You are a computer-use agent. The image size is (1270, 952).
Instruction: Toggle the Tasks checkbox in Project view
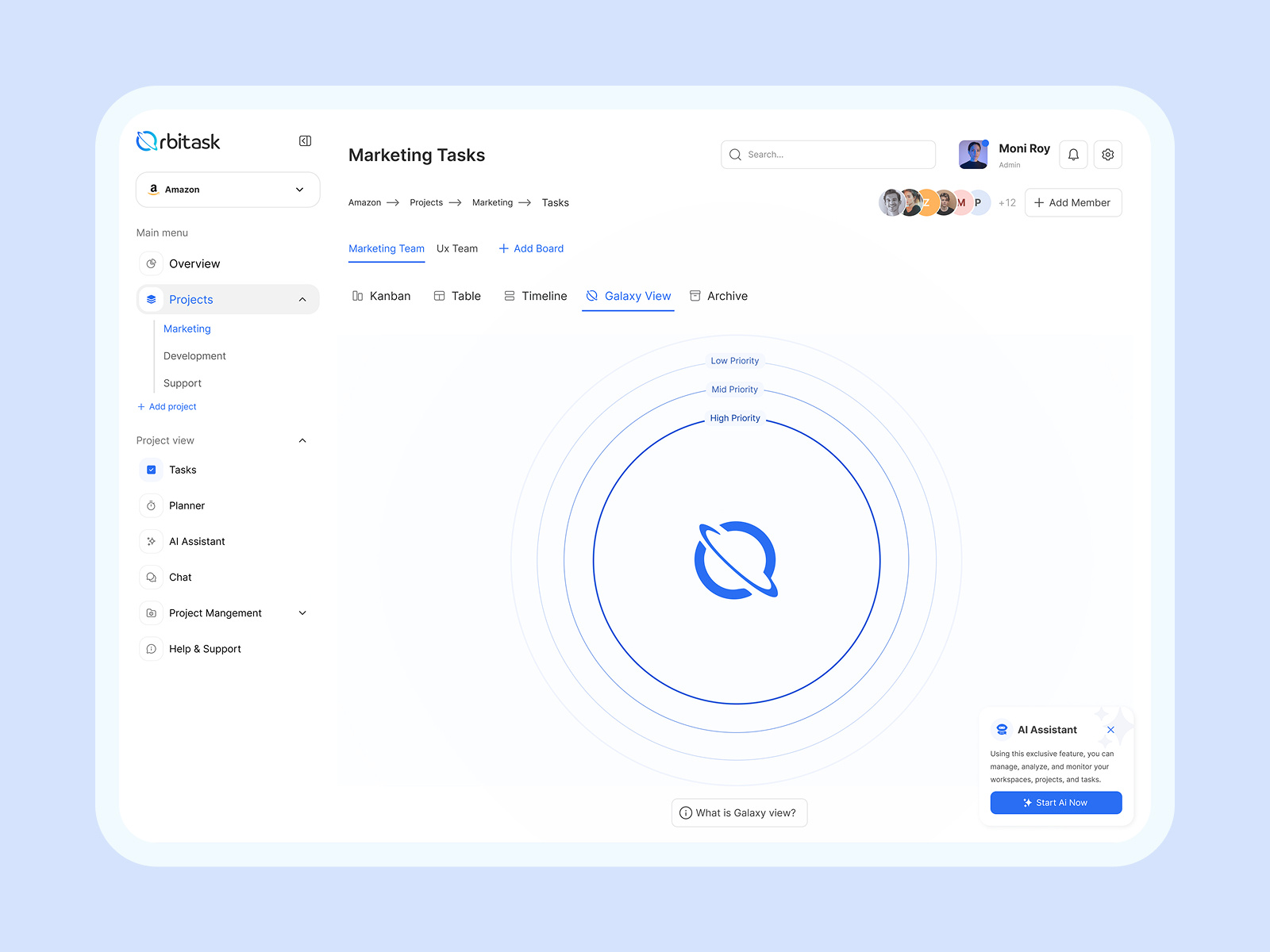coord(151,470)
